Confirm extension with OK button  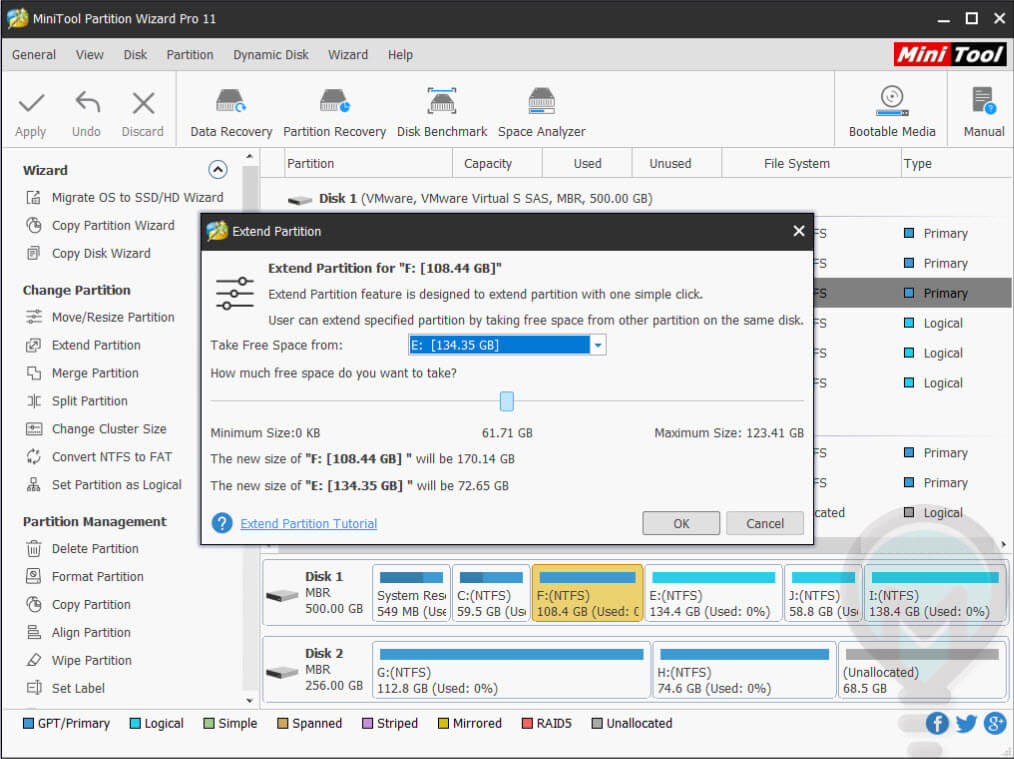click(681, 523)
